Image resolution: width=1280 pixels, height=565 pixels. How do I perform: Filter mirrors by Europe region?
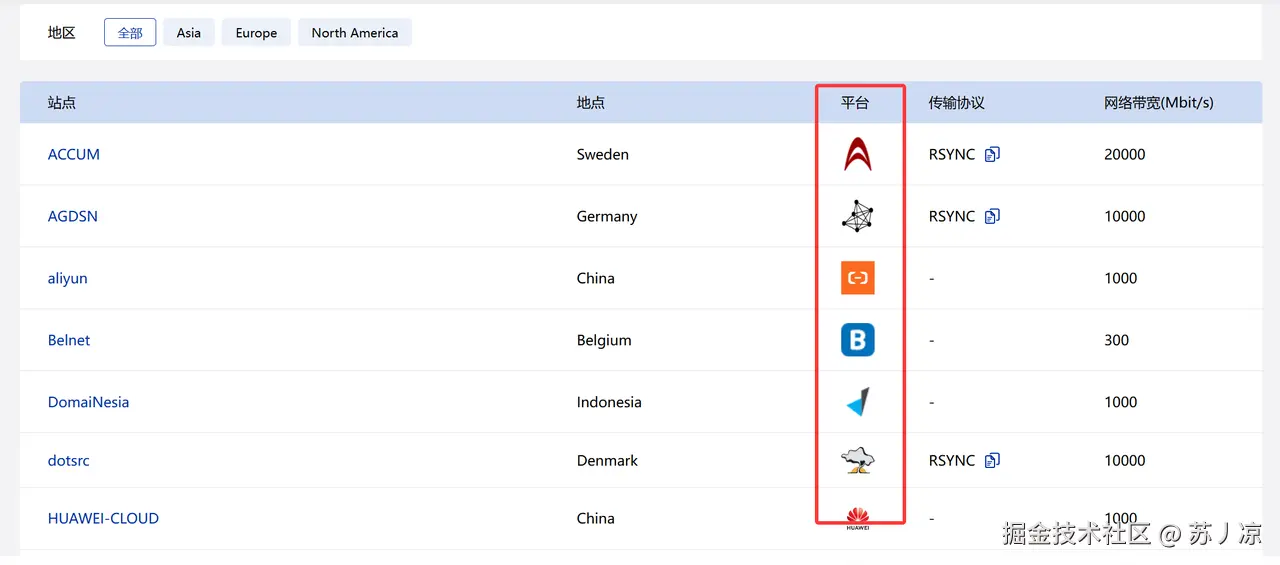click(x=256, y=33)
